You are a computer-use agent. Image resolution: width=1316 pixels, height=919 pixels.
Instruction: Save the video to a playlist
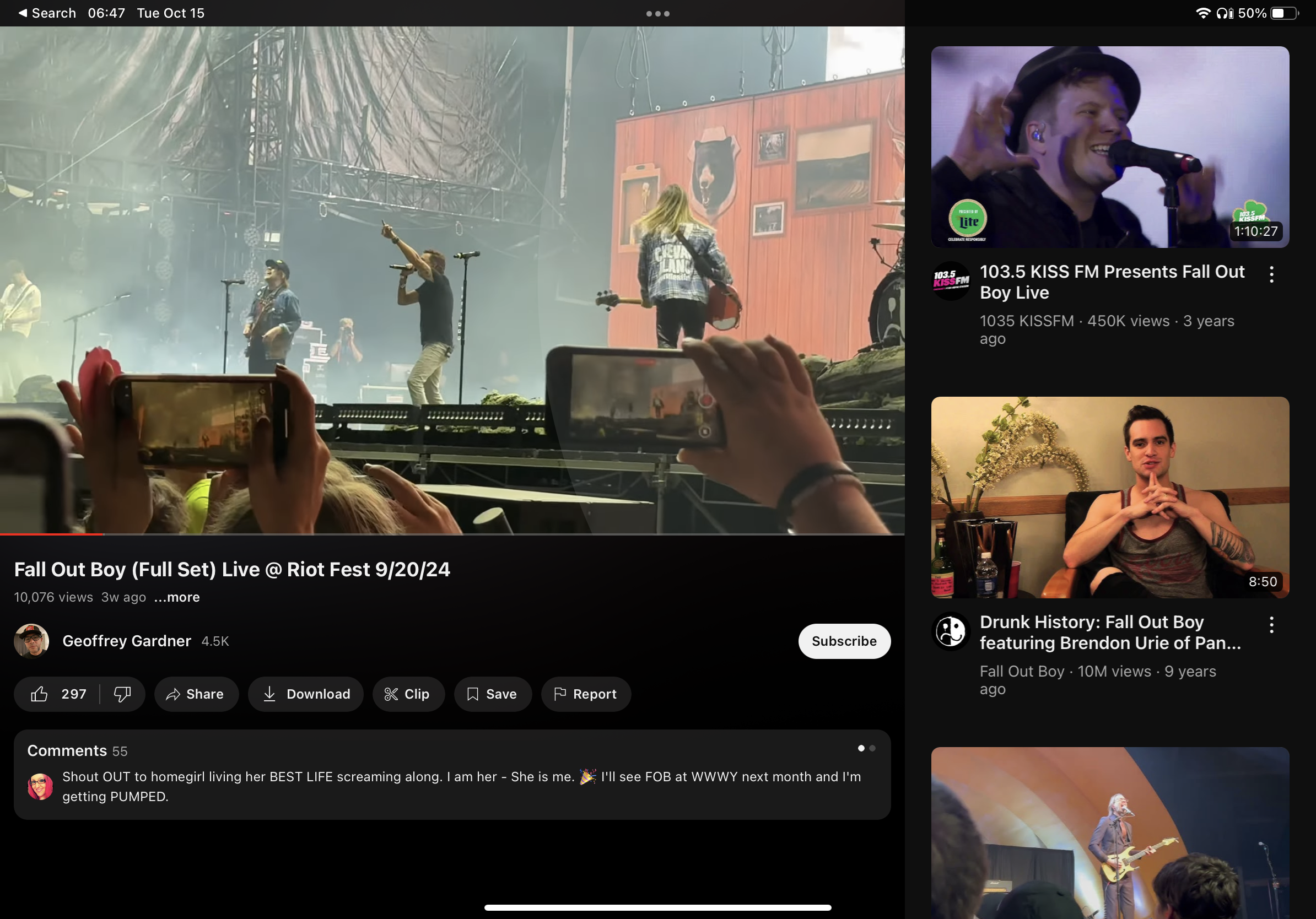click(x=493, y=694)
